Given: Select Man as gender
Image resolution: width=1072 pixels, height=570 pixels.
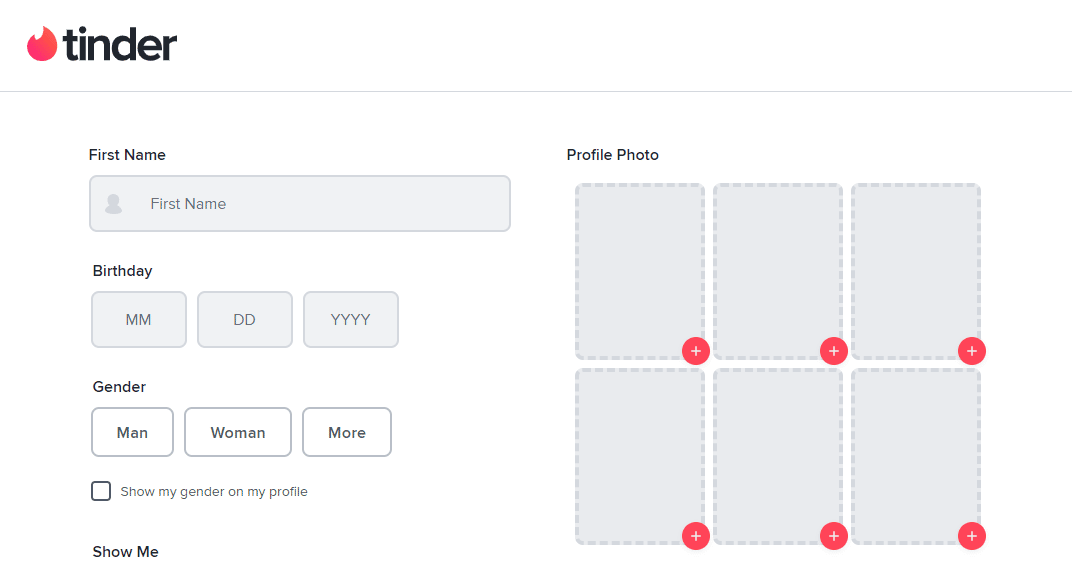Looking at the screenshot, I should 133,432.
